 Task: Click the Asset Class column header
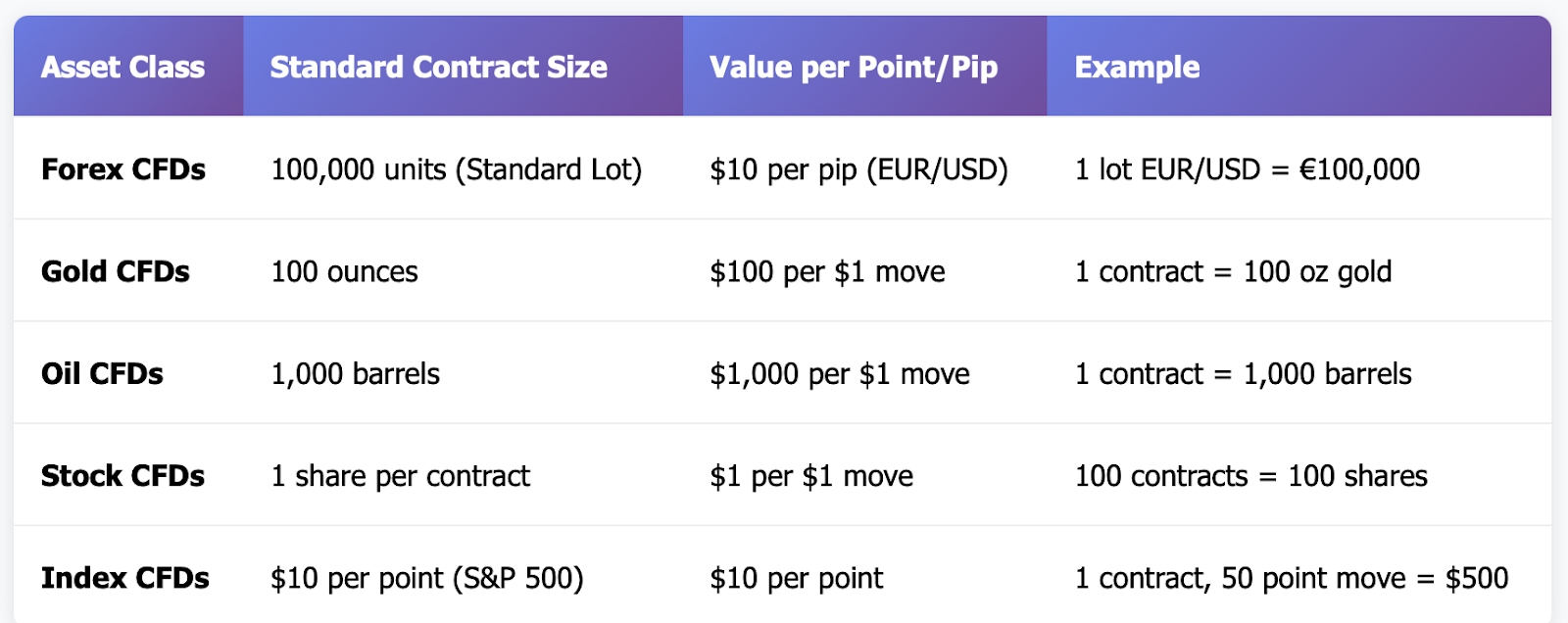click(123, 67)
